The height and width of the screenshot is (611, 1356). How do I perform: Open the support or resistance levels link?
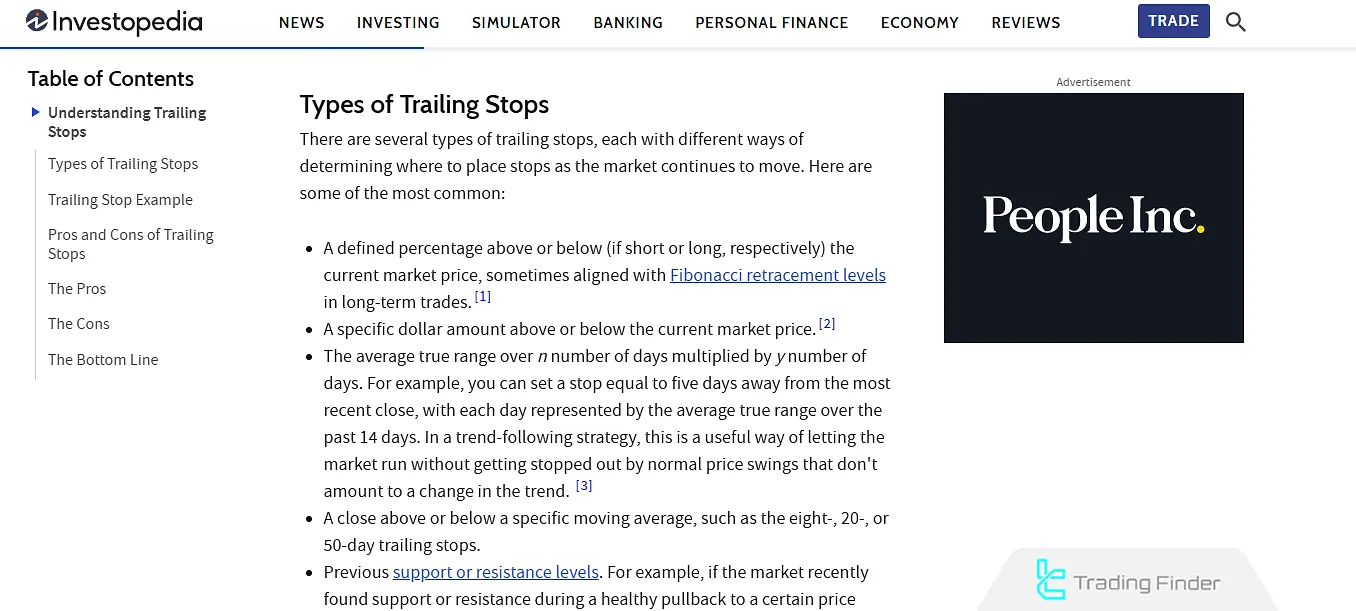pos(496,572)
